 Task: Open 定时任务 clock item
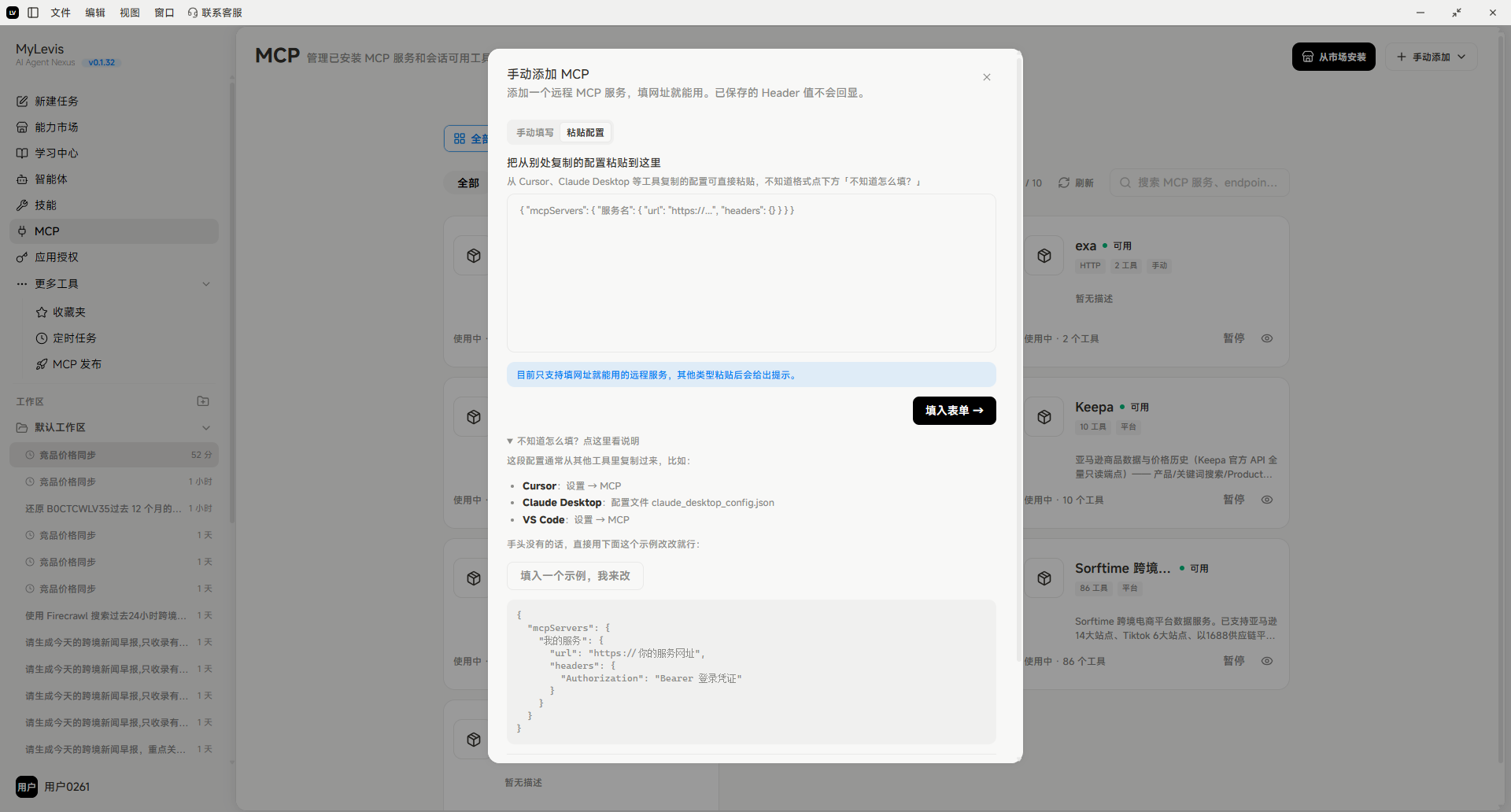click(124, 338)
